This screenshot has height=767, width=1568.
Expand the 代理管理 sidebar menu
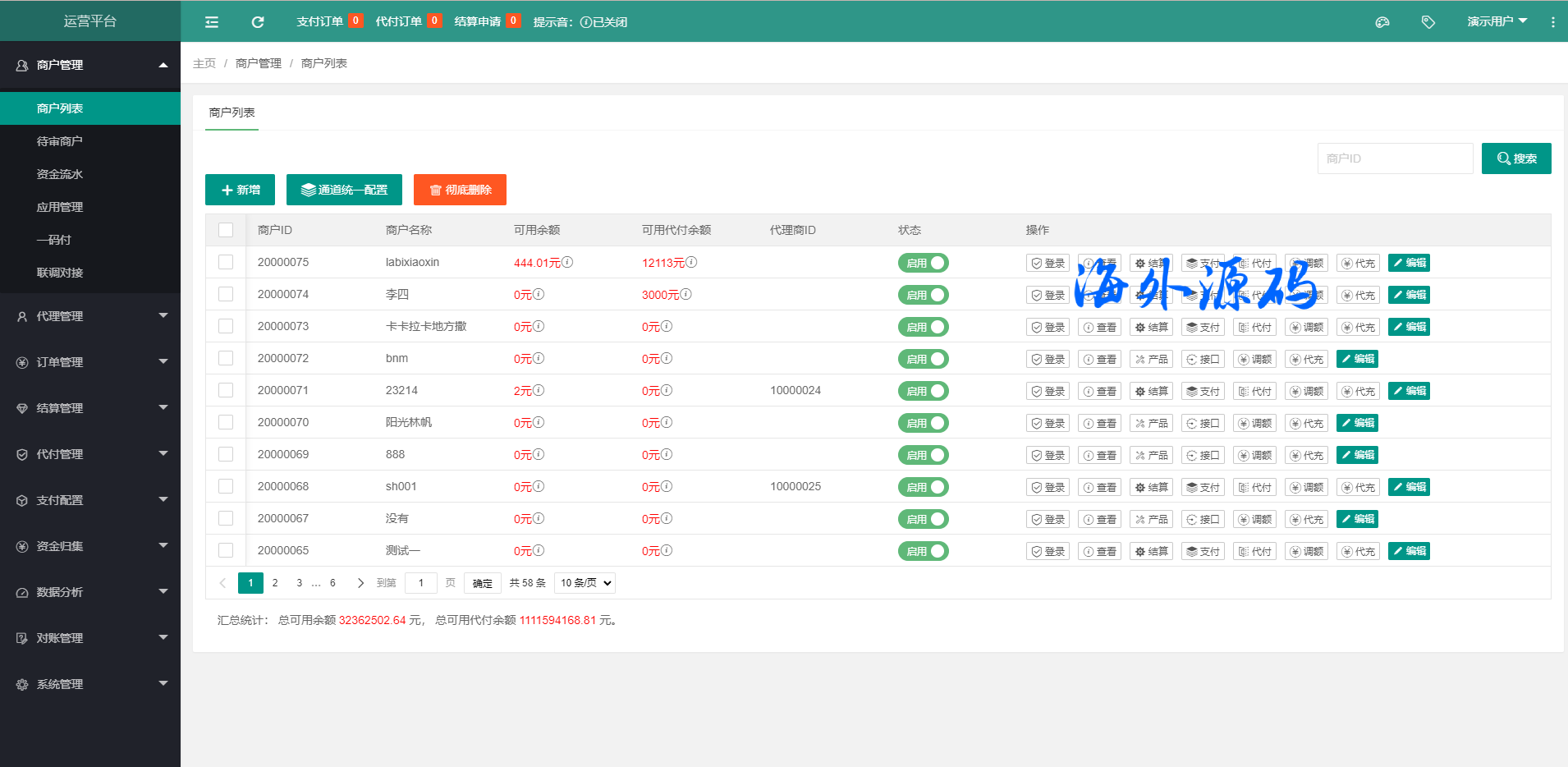90,316
